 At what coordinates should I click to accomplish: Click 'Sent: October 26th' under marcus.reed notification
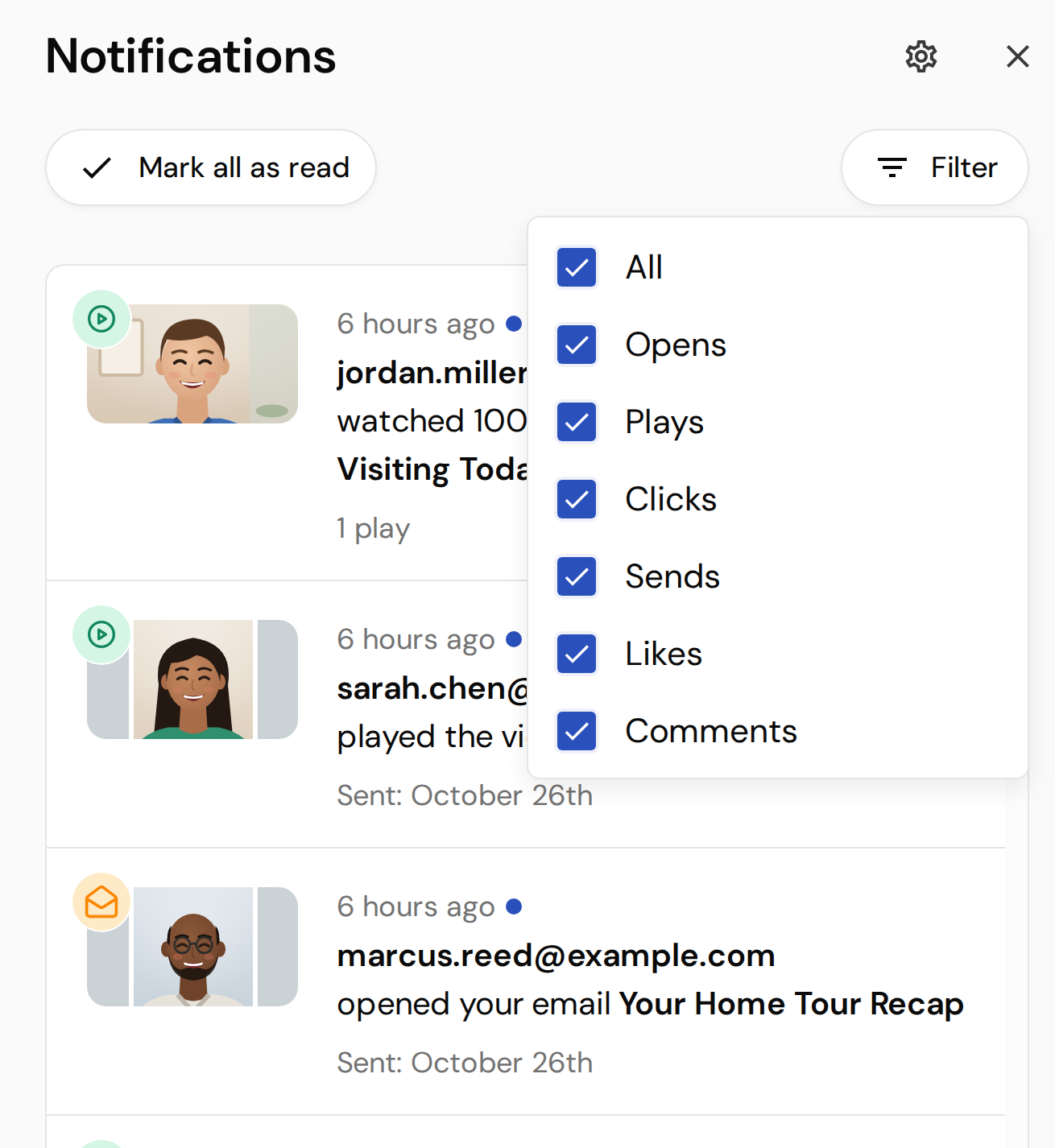(x=465, y=1063)
